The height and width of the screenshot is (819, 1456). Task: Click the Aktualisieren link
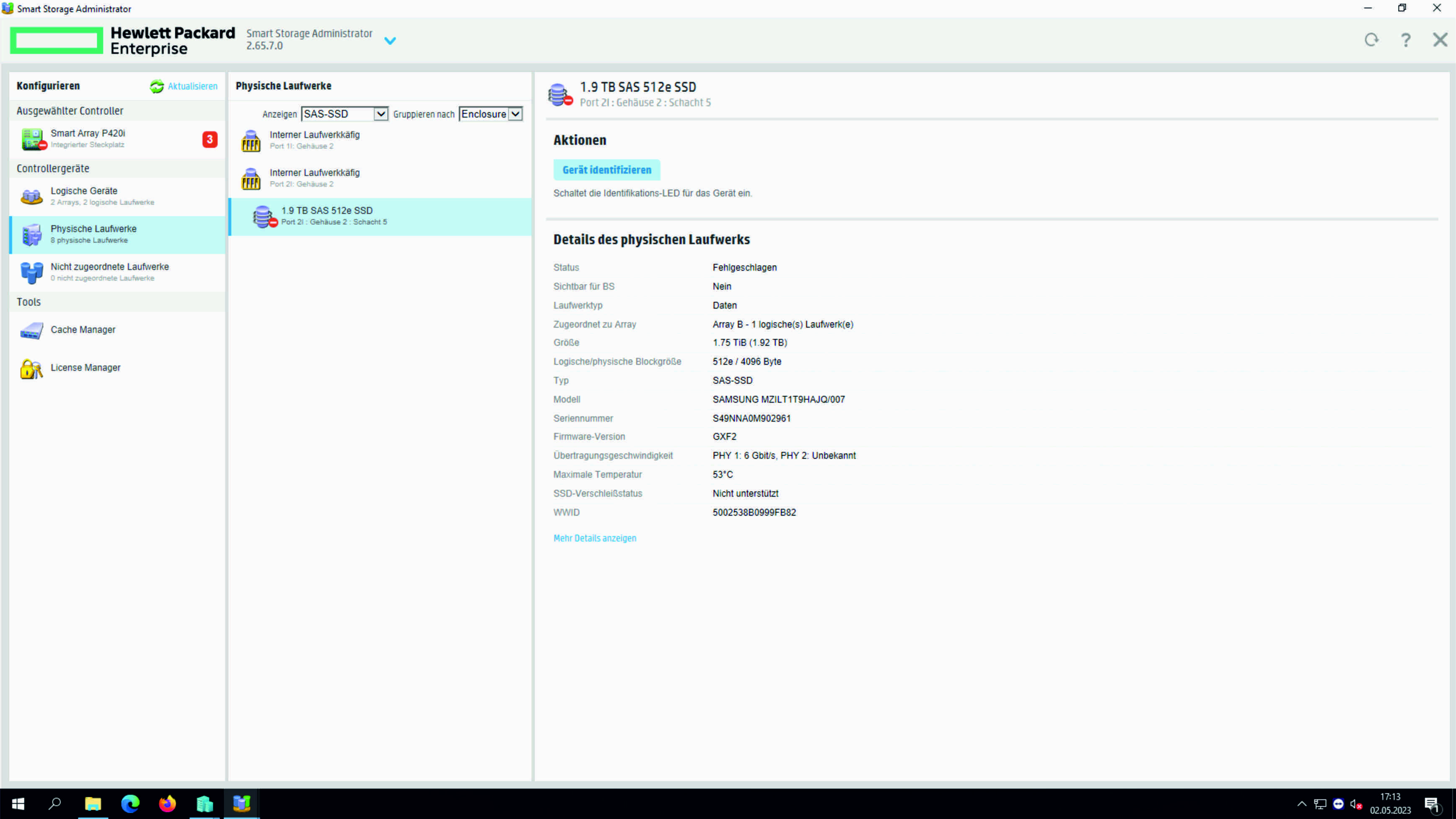[x=192, y=86]
